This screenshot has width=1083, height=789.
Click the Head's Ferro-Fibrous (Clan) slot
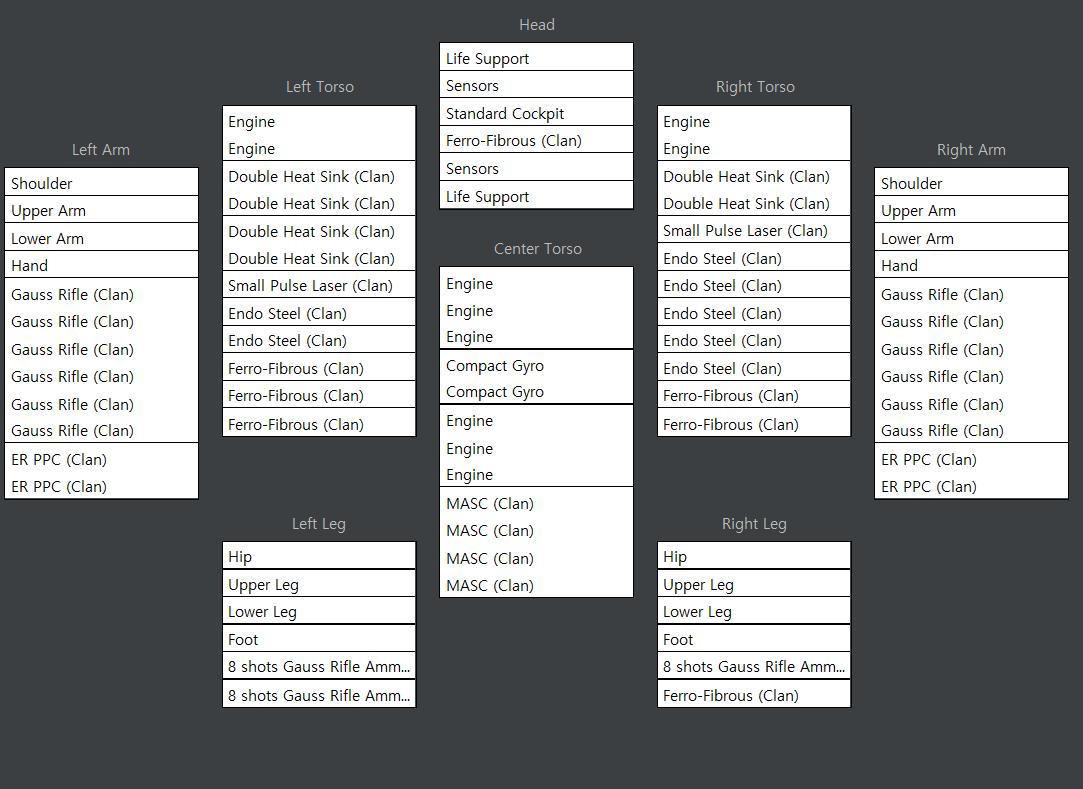coord(536,141)
